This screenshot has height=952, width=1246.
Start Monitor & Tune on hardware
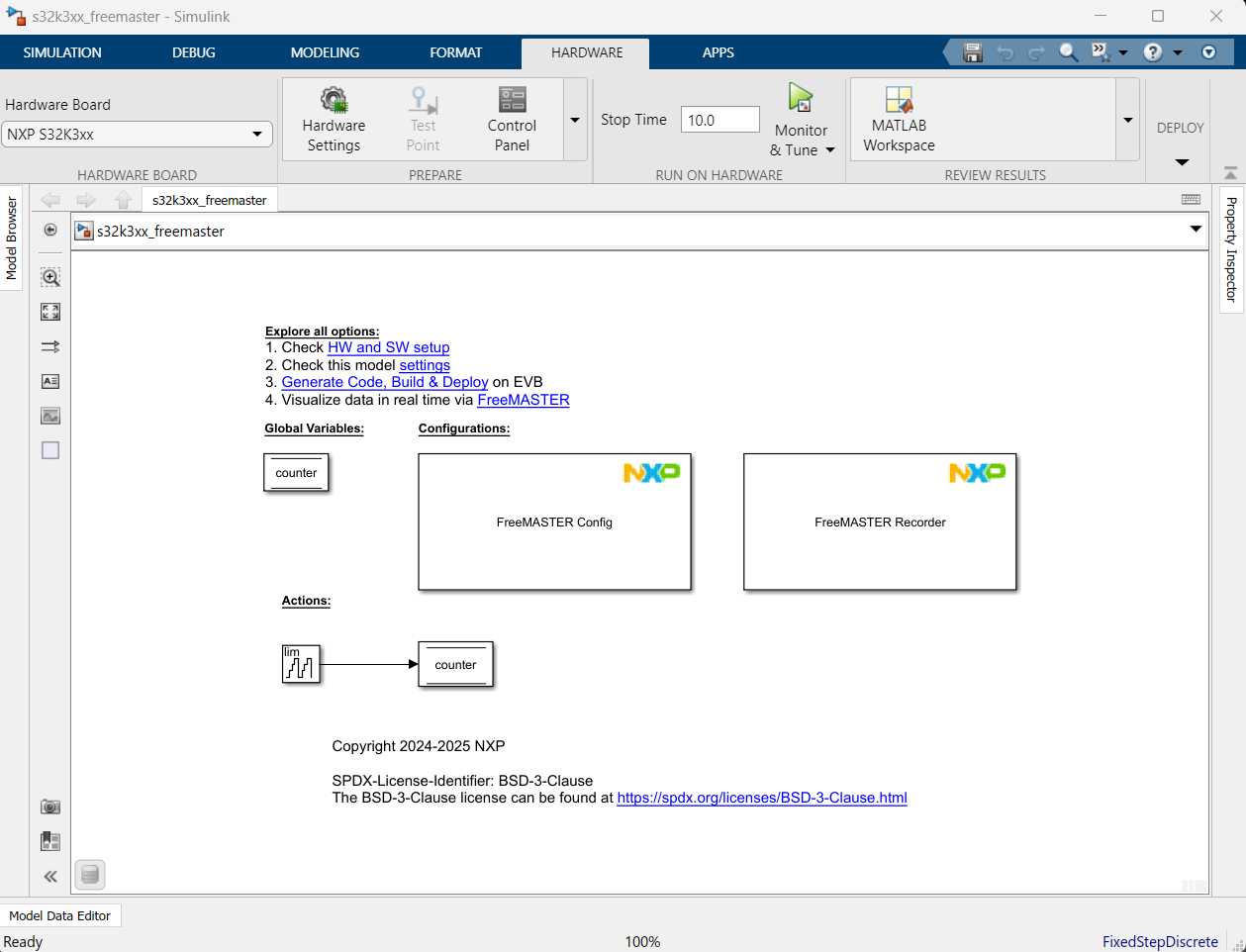[x=801, y=109]
